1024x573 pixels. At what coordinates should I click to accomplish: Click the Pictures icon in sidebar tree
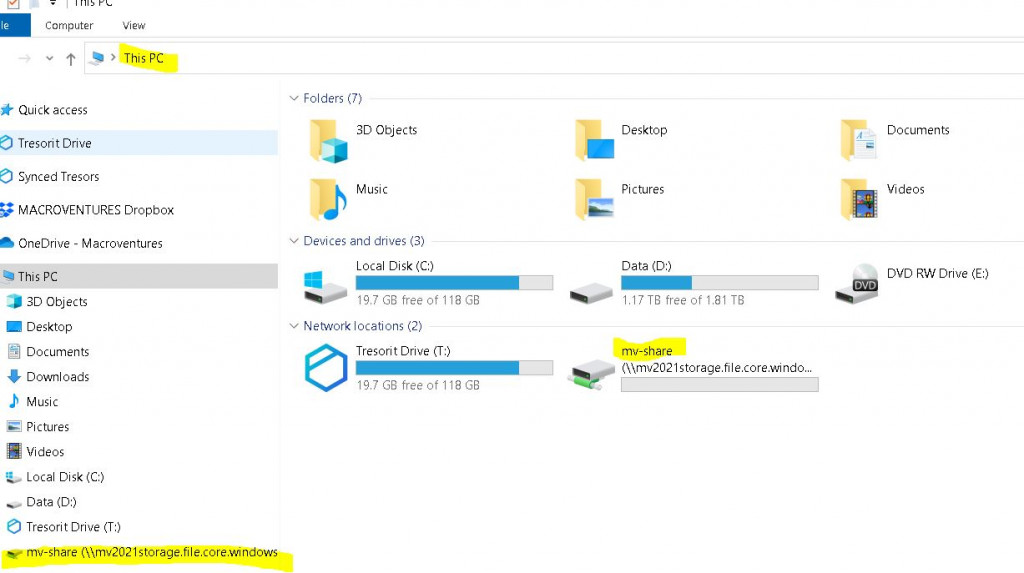pos(14,426)
